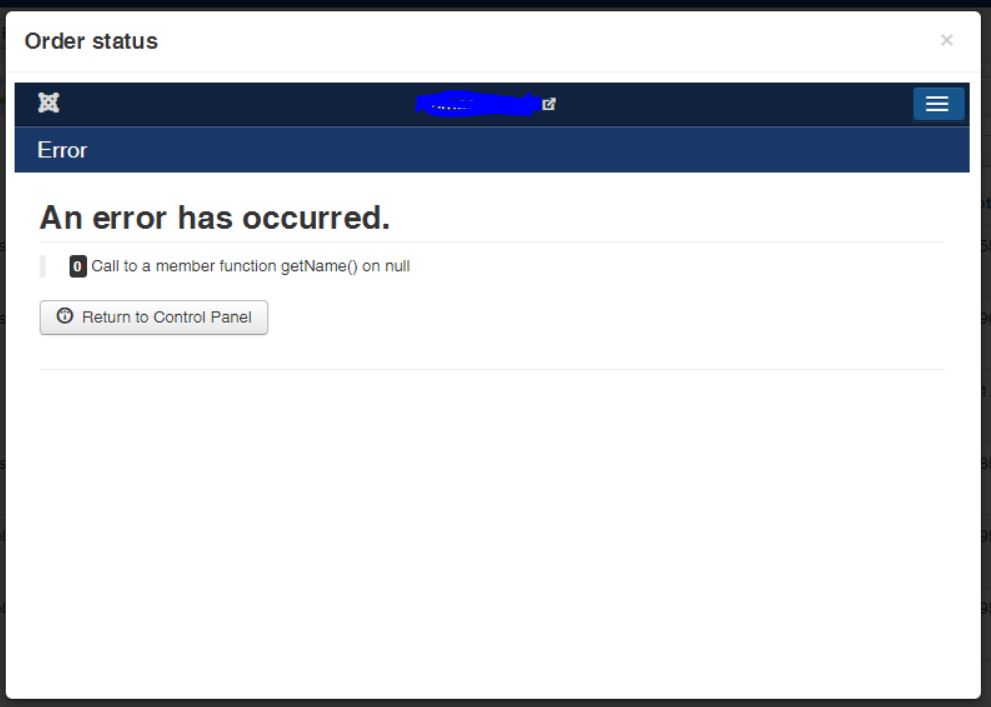Click the horizontal divider under Return button
This screenshot has height=707, width=991.
click(x=492, y=370)
